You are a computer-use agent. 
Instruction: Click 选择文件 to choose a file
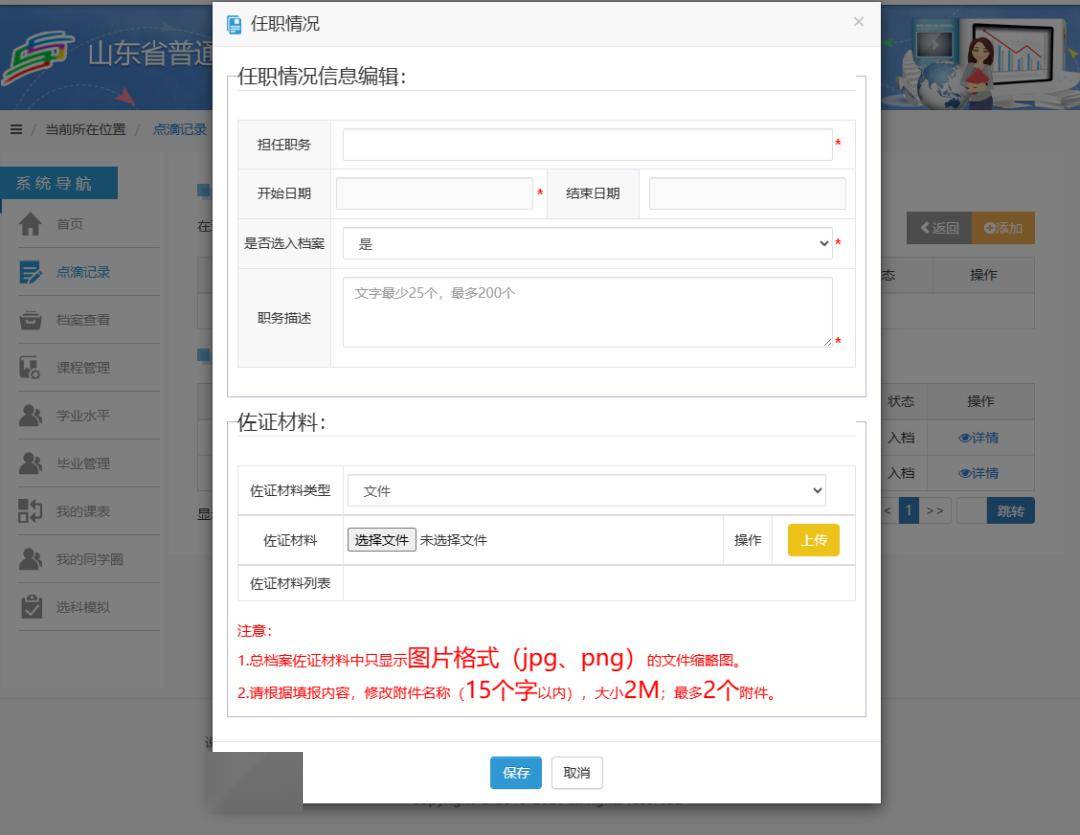coord(381,540)
